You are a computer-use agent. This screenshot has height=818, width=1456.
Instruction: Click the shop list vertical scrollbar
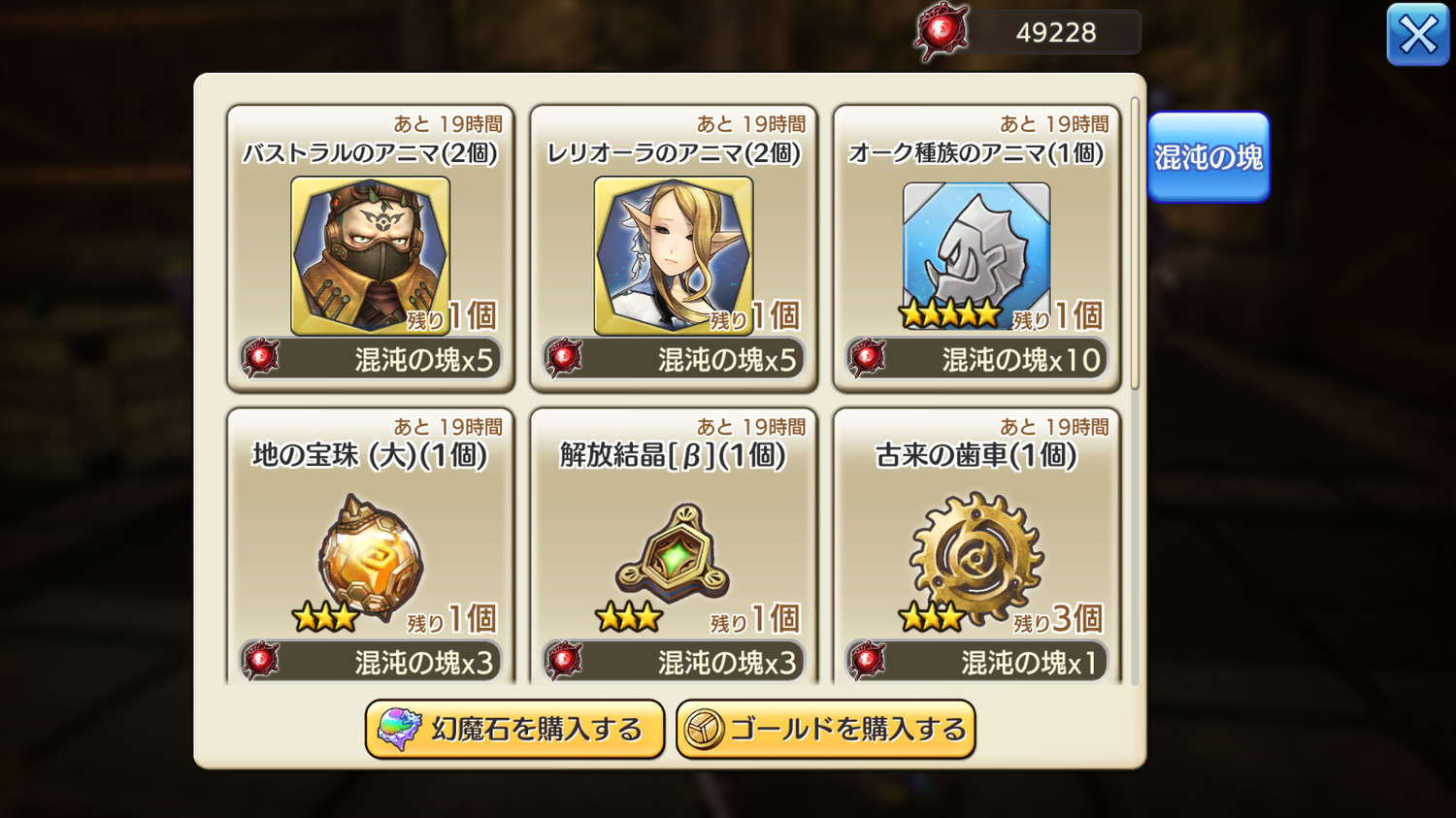(x=1135, y=244)
